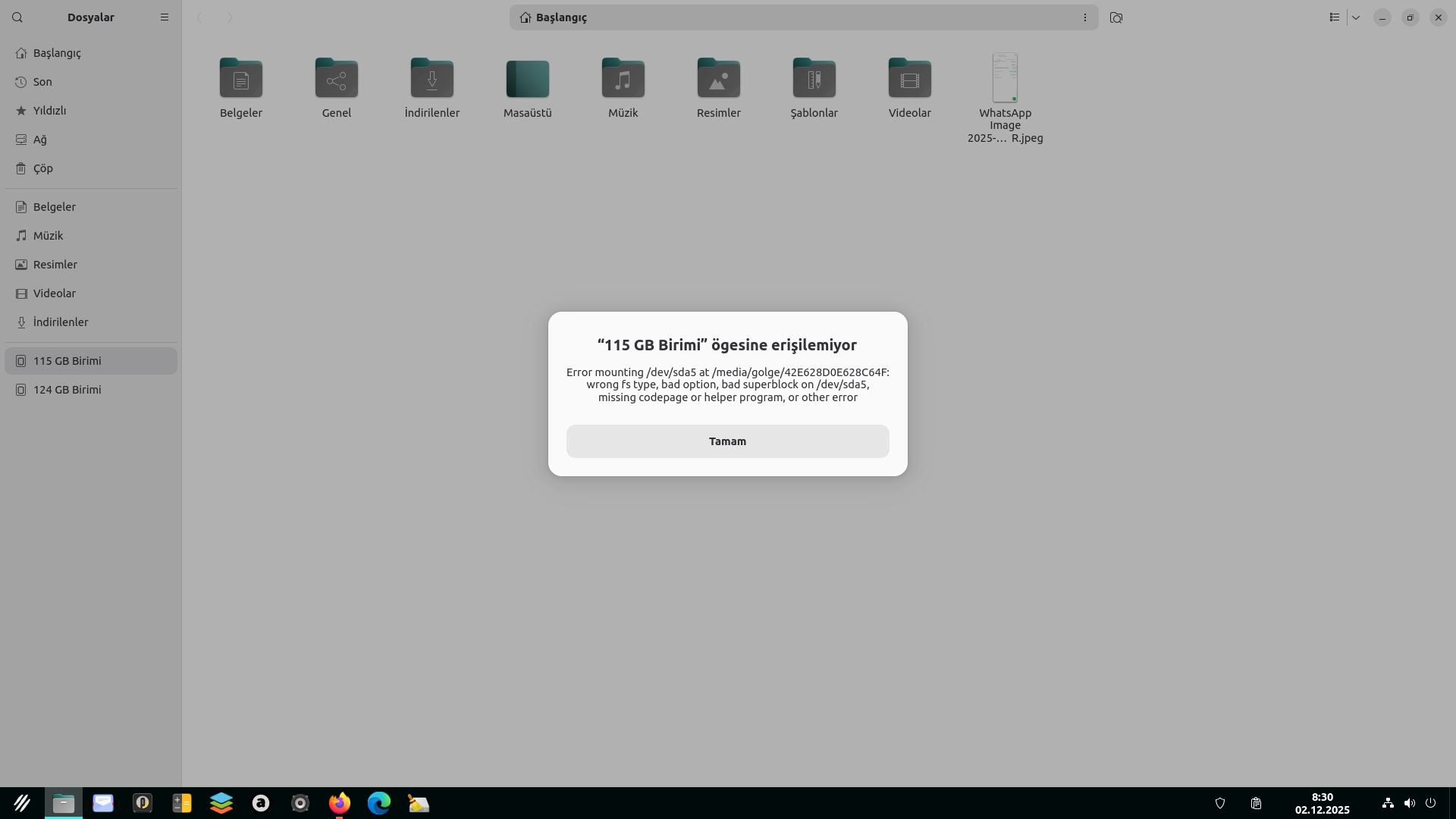Open the Masaüstü folder

click(x=527, y=79)
